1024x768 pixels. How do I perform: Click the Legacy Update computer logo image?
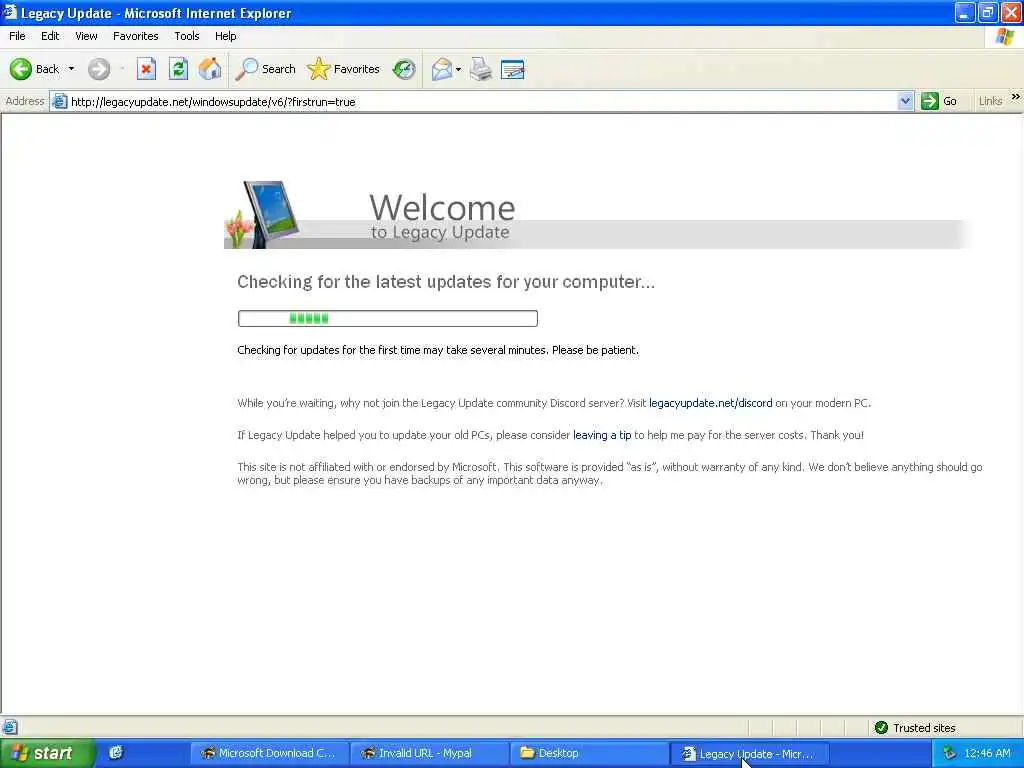[263, 214]
